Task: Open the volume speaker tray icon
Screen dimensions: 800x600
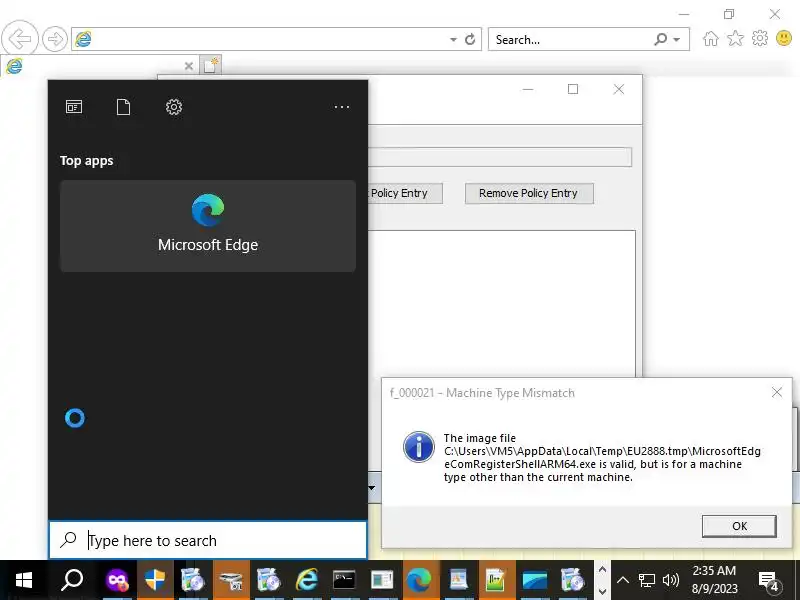Action: pyautogui.click(x=671, y=580)
